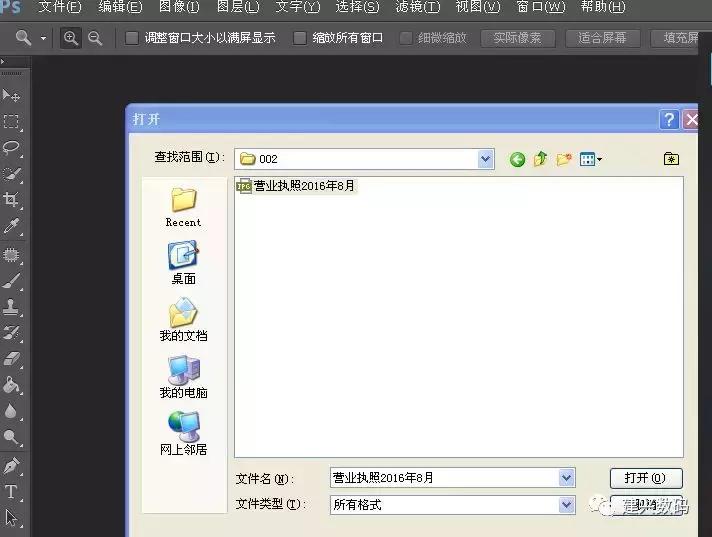Jump to 桌面 in places bar
This screenshot has height=537, width=712.
tap(183, 263)
